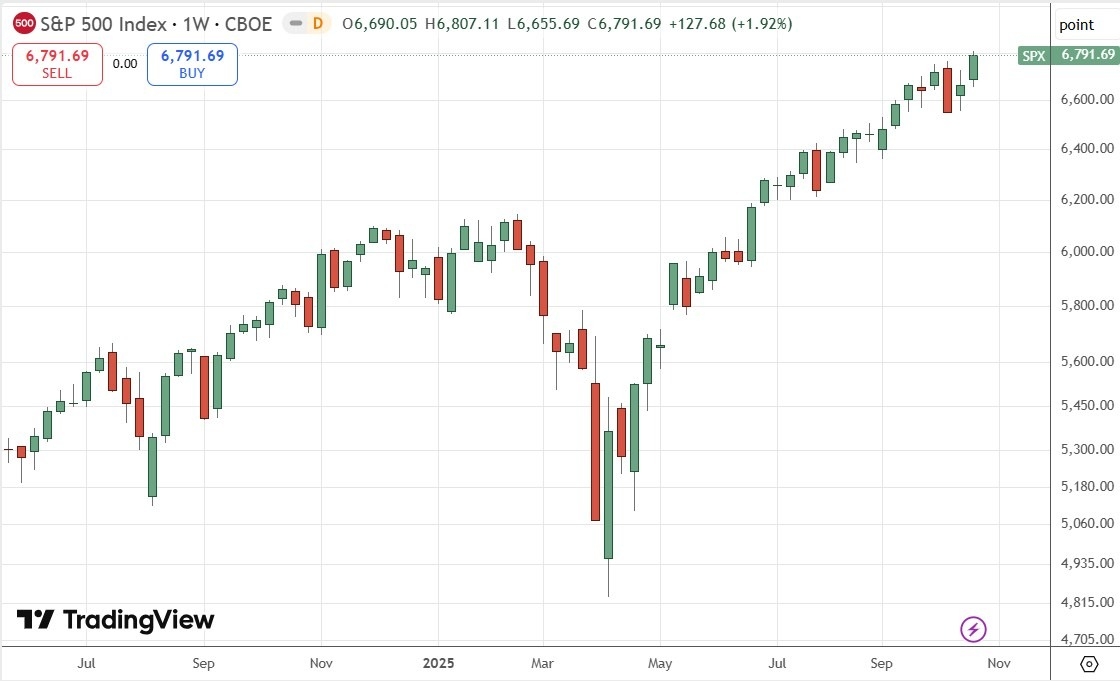Click the blue SPX price flag on the scale

click(1035, 57)
